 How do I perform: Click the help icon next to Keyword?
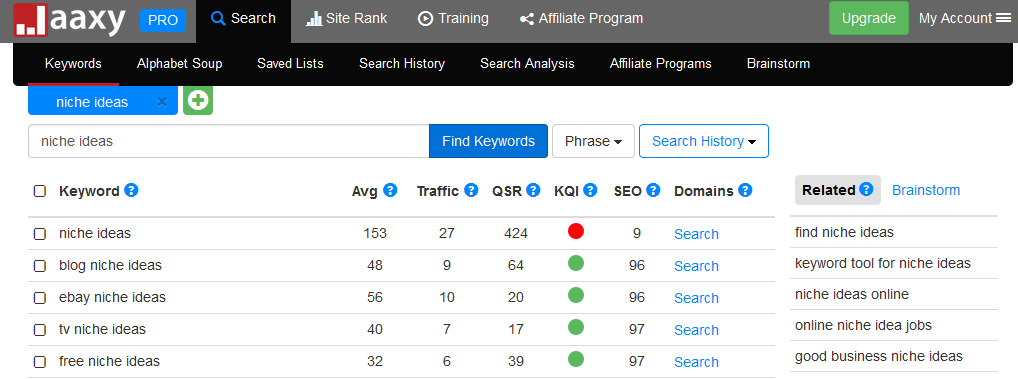pyautogui.click(x=132, y=191)
